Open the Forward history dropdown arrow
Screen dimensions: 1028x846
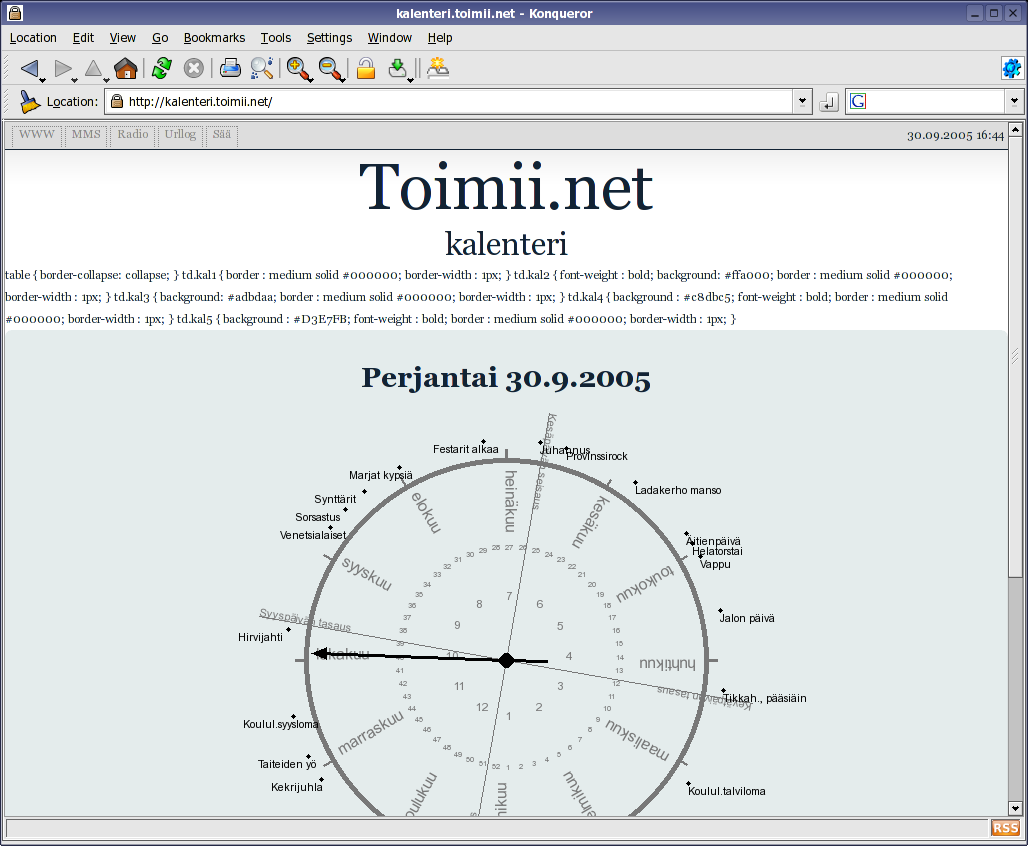click(x=75, y=79)
